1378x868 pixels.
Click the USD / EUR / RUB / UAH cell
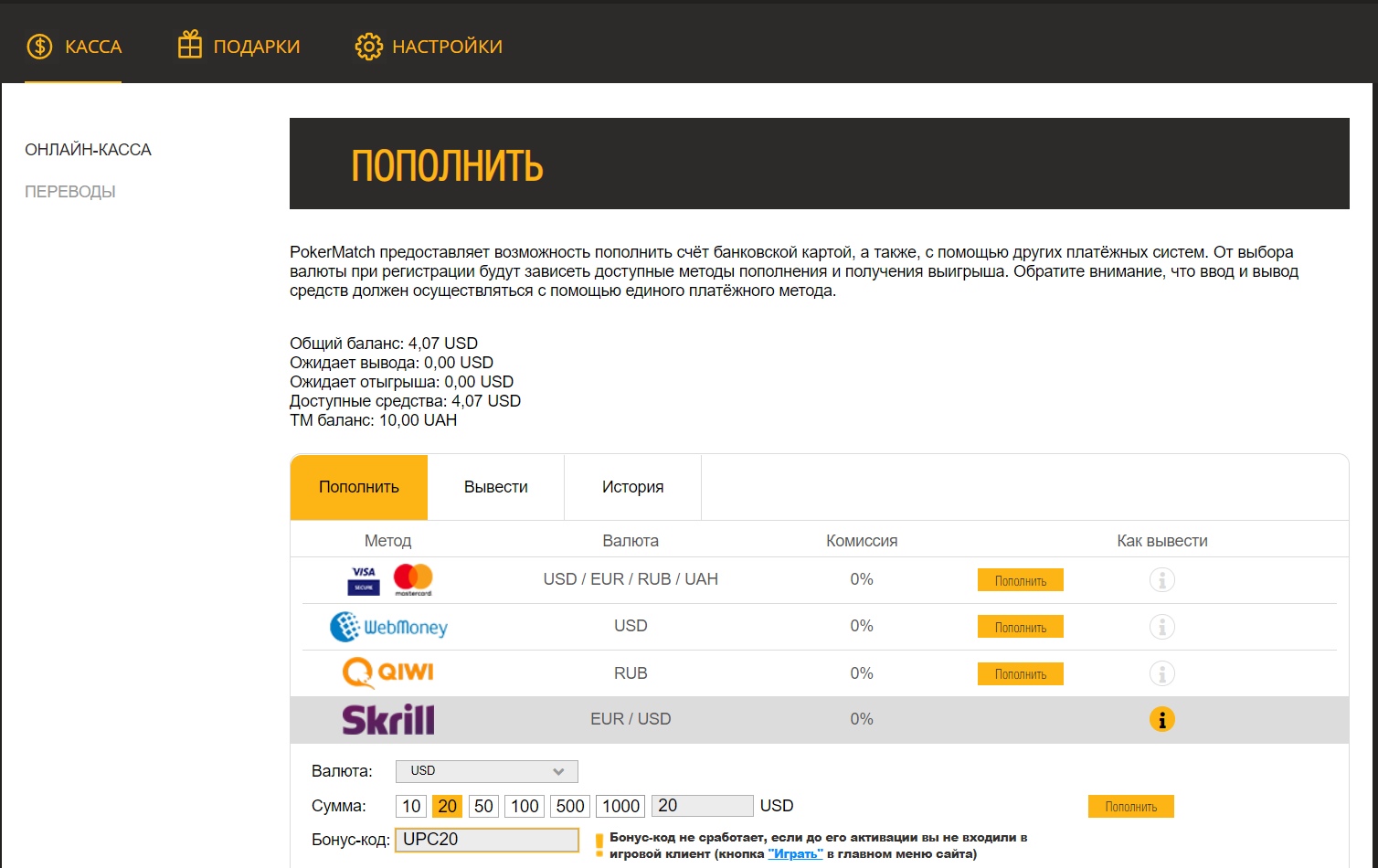click(631, 579)
